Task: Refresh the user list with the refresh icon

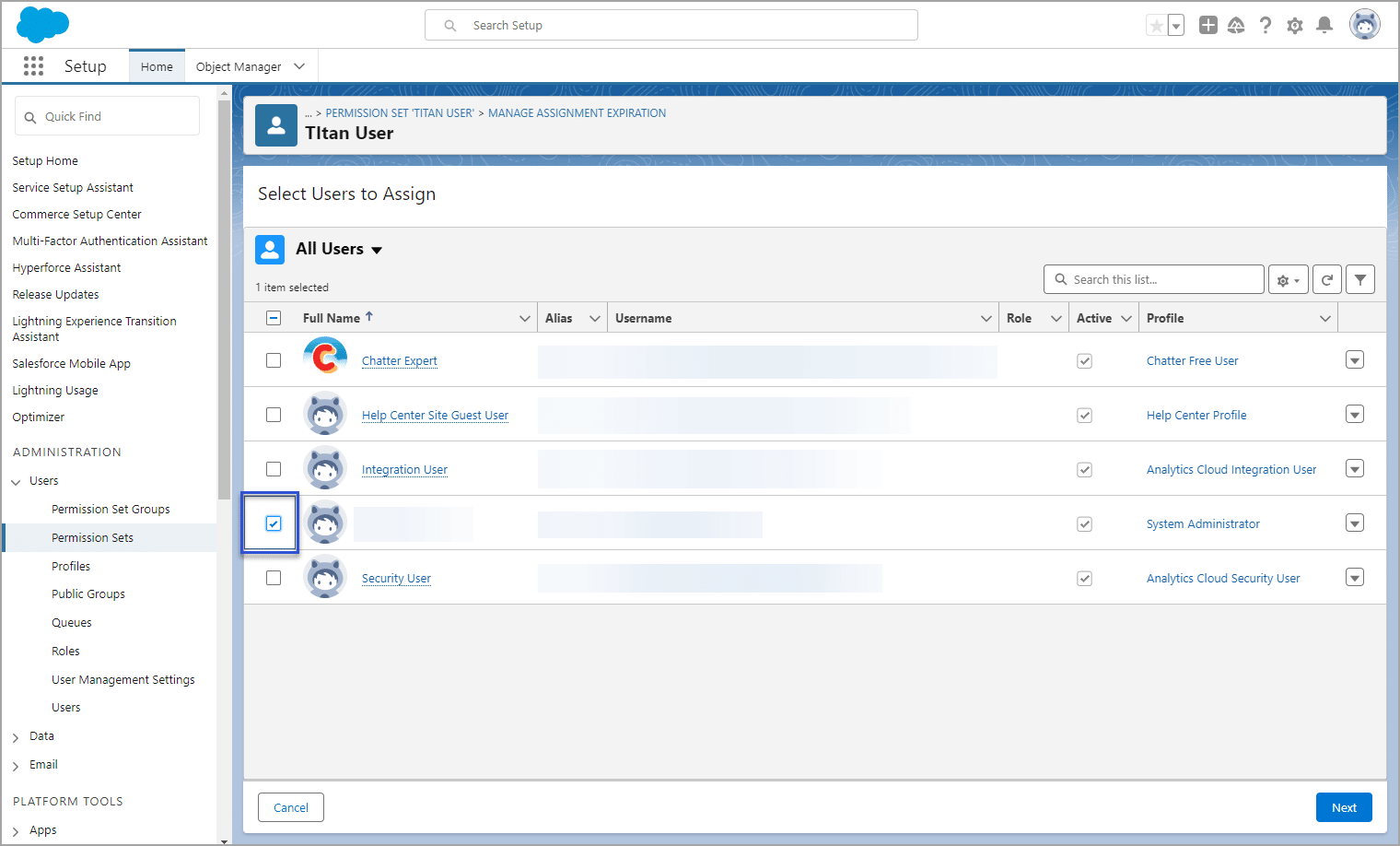Action: tap(1326, 278)
